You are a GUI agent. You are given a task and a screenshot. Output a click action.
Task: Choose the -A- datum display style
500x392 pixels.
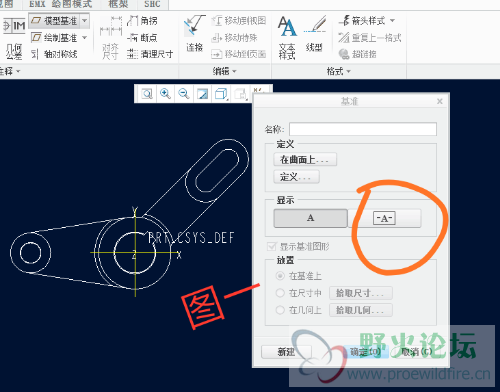(x=384, y=218)
